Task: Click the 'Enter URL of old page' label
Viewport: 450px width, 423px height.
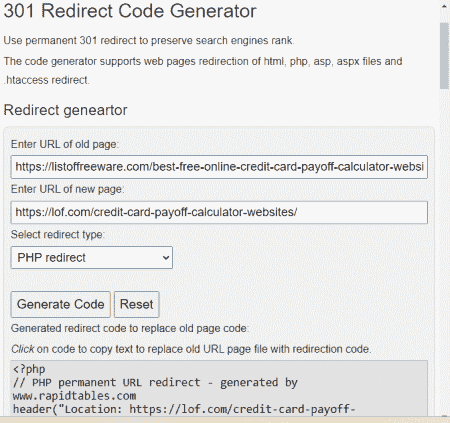Action: coord(65,144)
